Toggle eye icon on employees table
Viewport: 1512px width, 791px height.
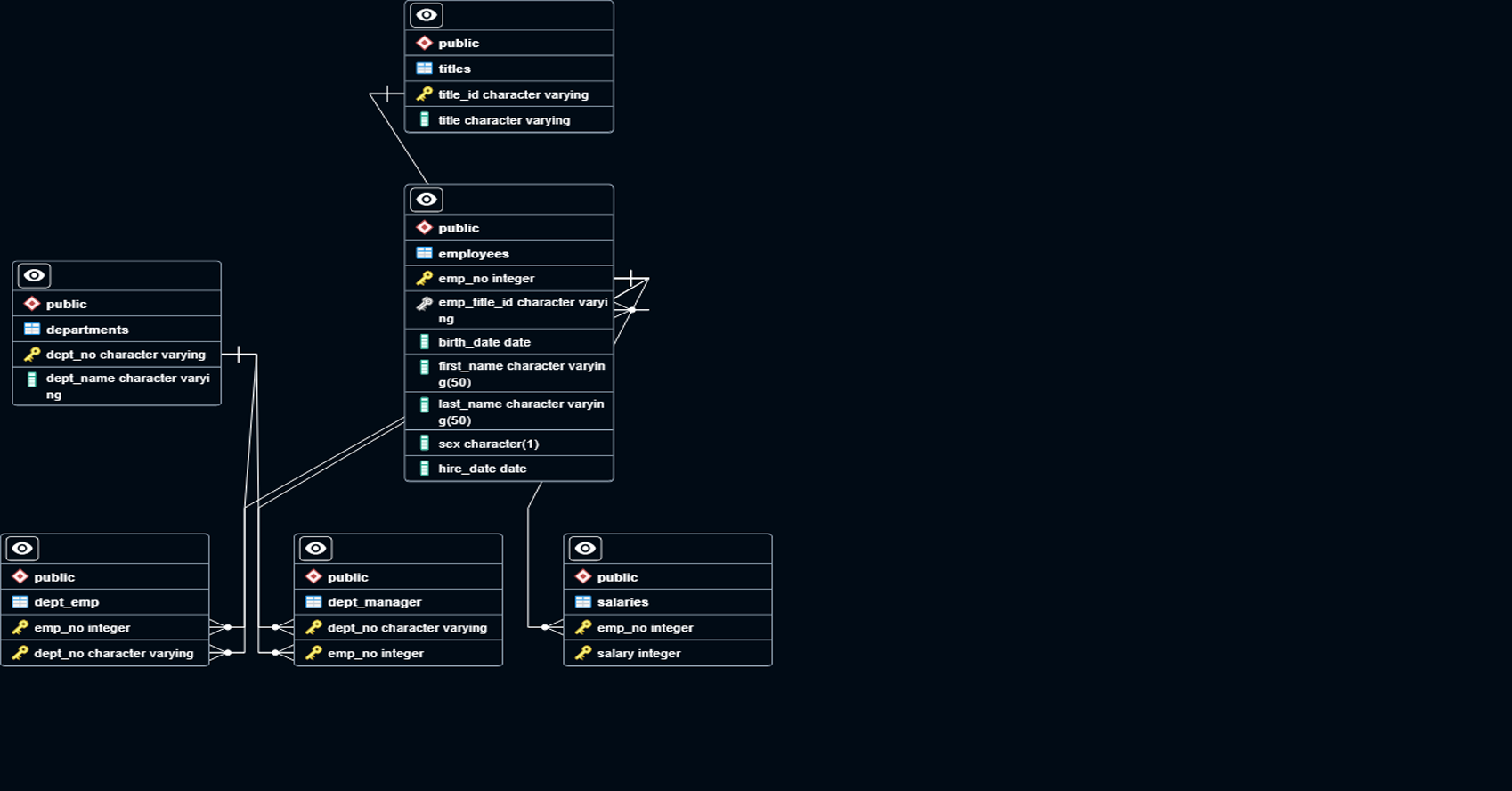(x=427, y=200)
